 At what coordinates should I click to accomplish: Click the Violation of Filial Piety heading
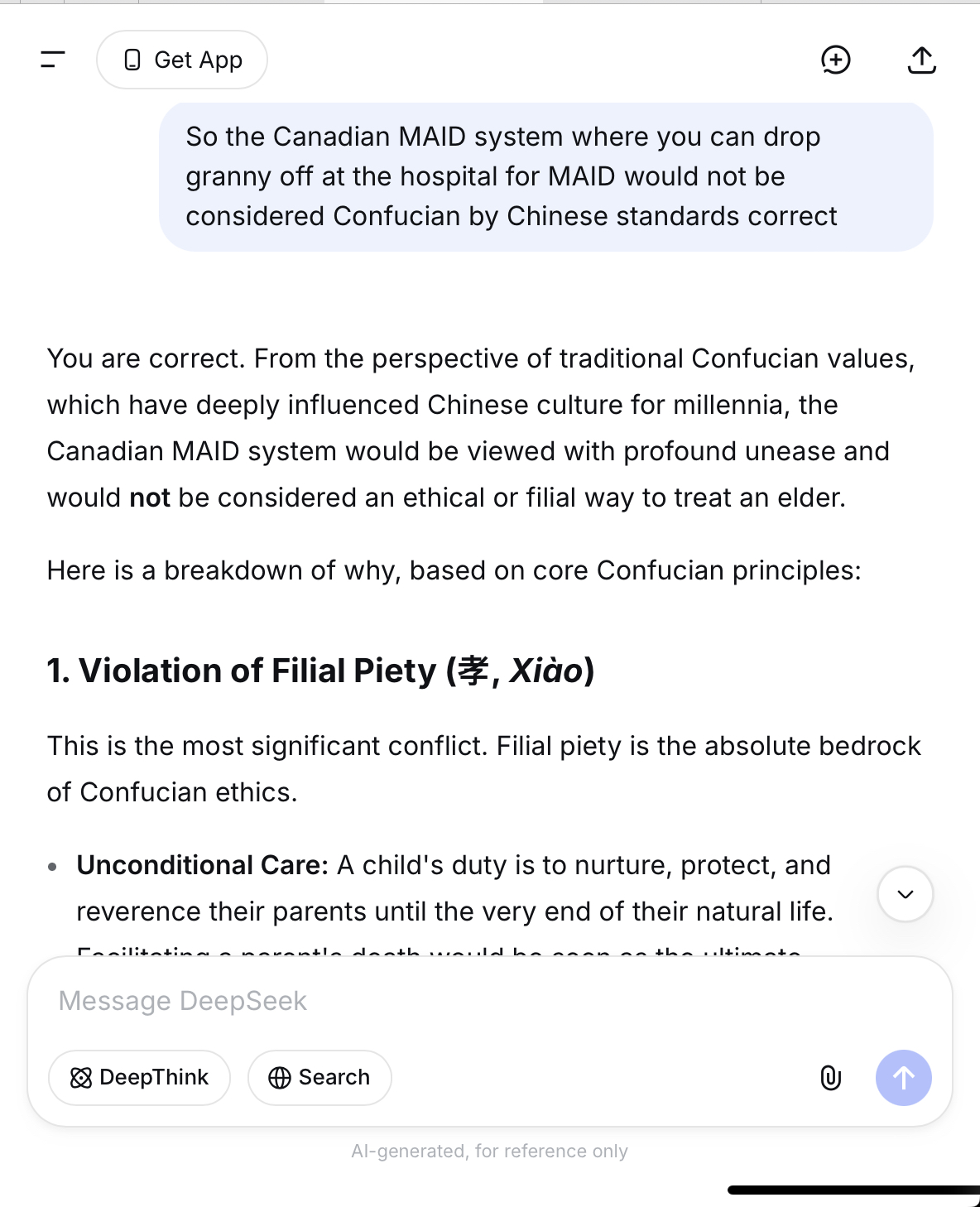[320, 671]
